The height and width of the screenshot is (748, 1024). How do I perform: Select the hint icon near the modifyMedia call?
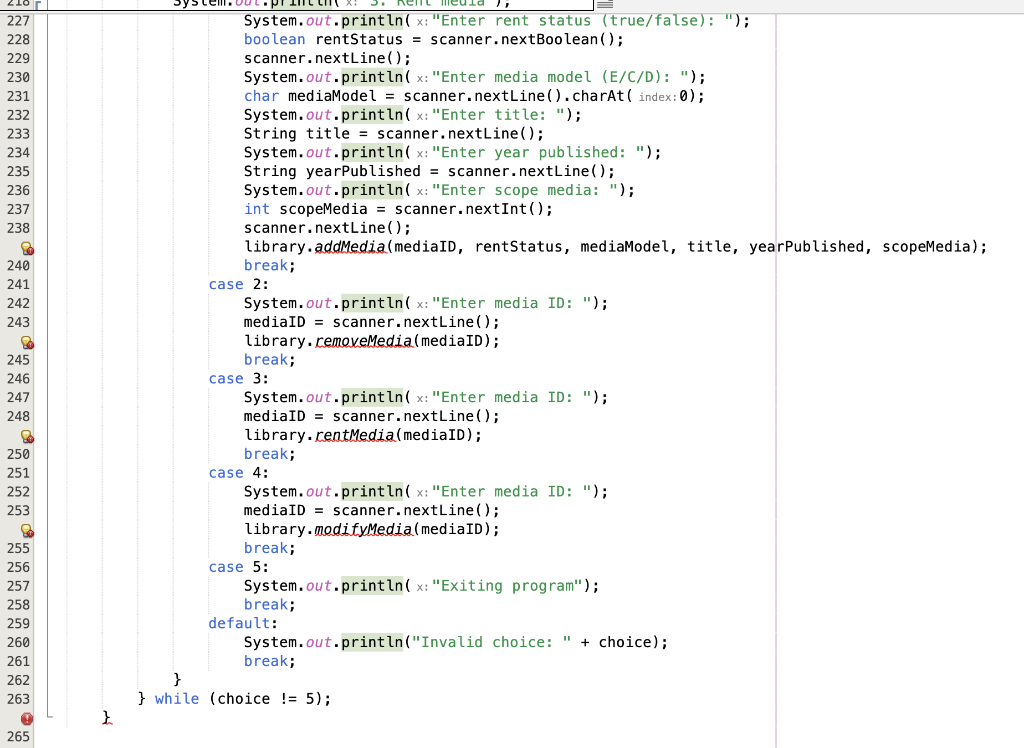click(27, 529)
